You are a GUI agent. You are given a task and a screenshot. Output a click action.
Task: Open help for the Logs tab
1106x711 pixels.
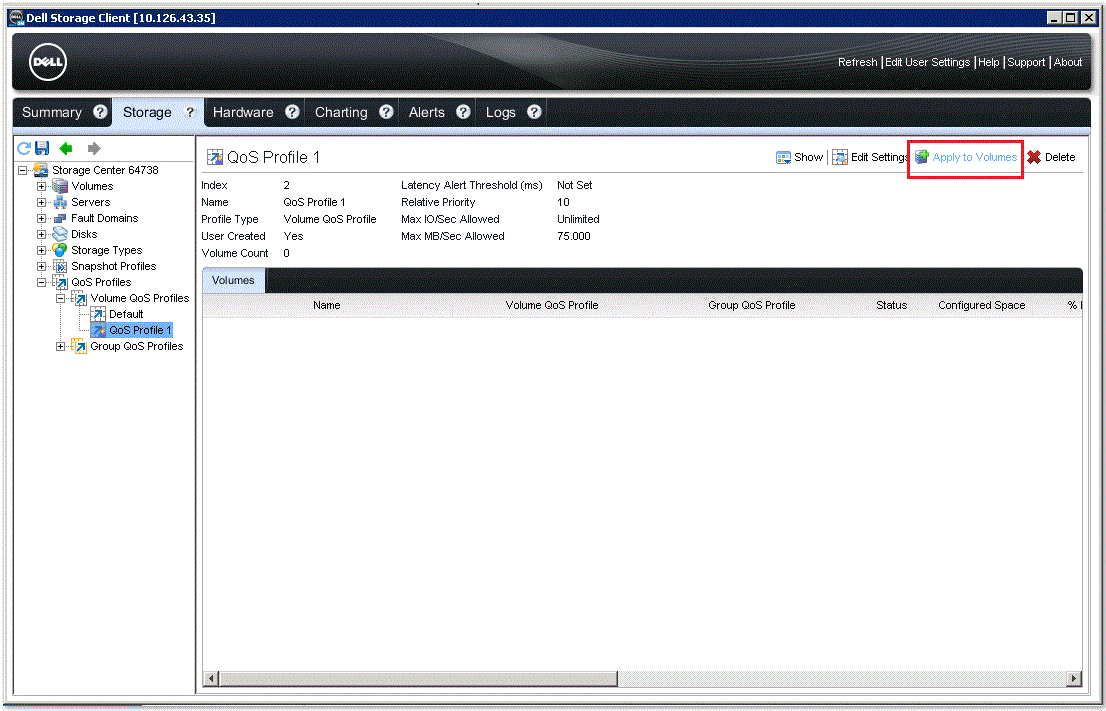coord(534,111)
